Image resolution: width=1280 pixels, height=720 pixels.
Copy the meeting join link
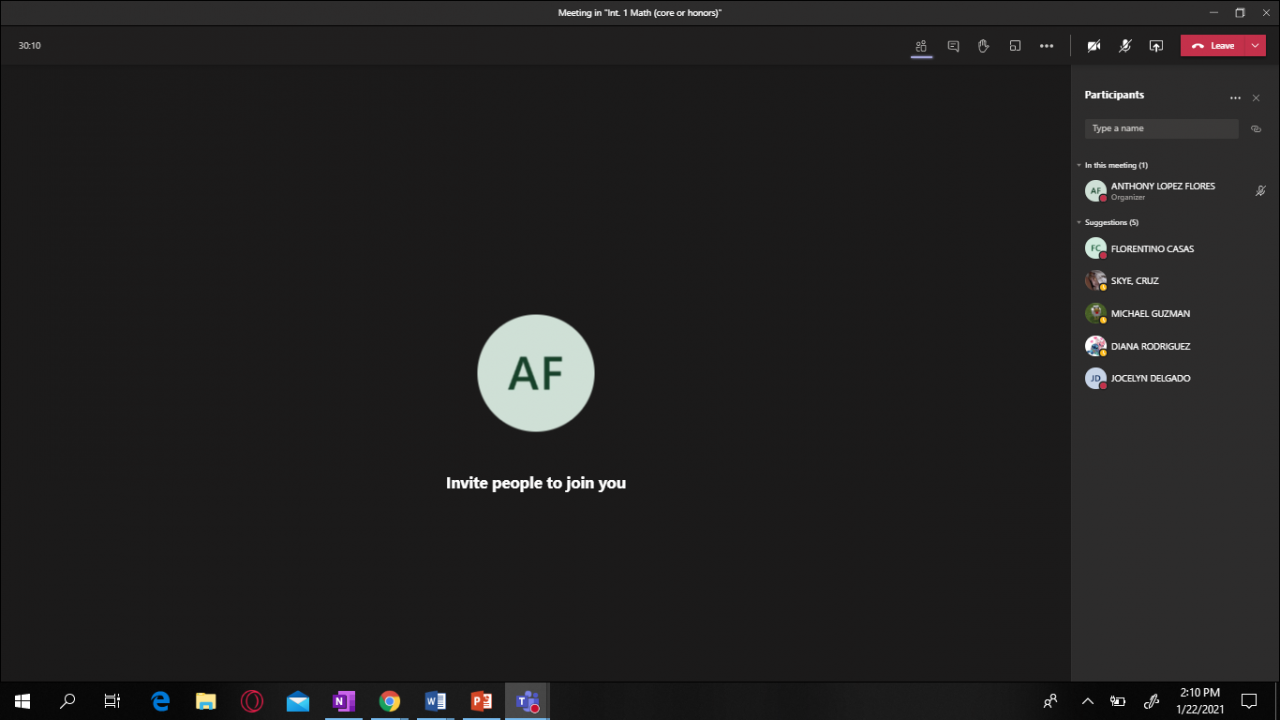coord(1256,129)
